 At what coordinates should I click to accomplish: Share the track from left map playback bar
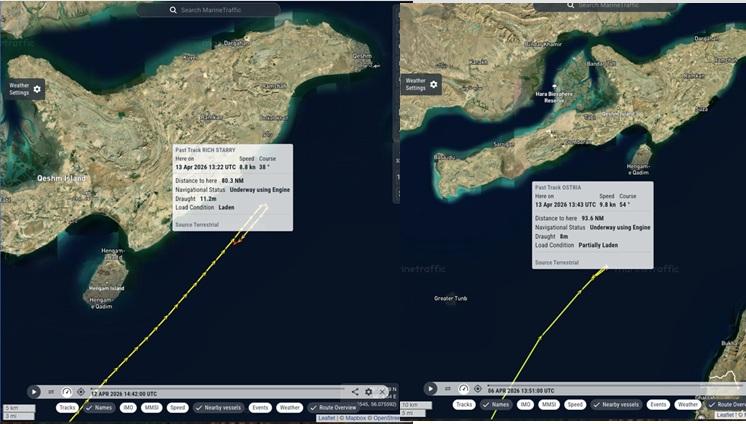355,392
